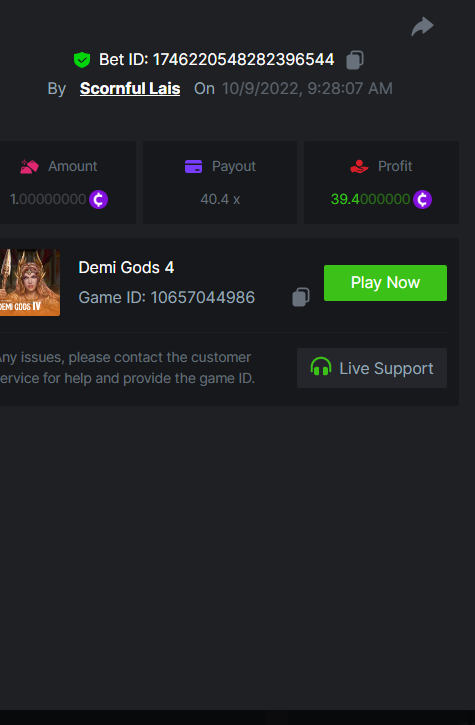This screenshot has height=725, width=475.
Task: Click the red Profit hand icon
Action: tap(359, 166)
